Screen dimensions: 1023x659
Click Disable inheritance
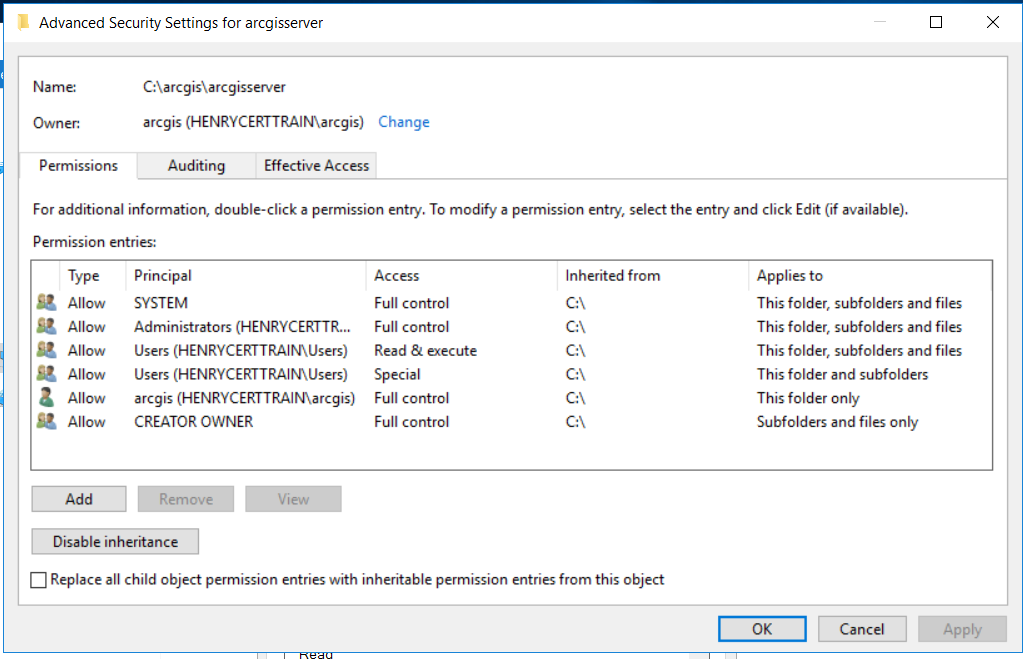click(114, 541)
